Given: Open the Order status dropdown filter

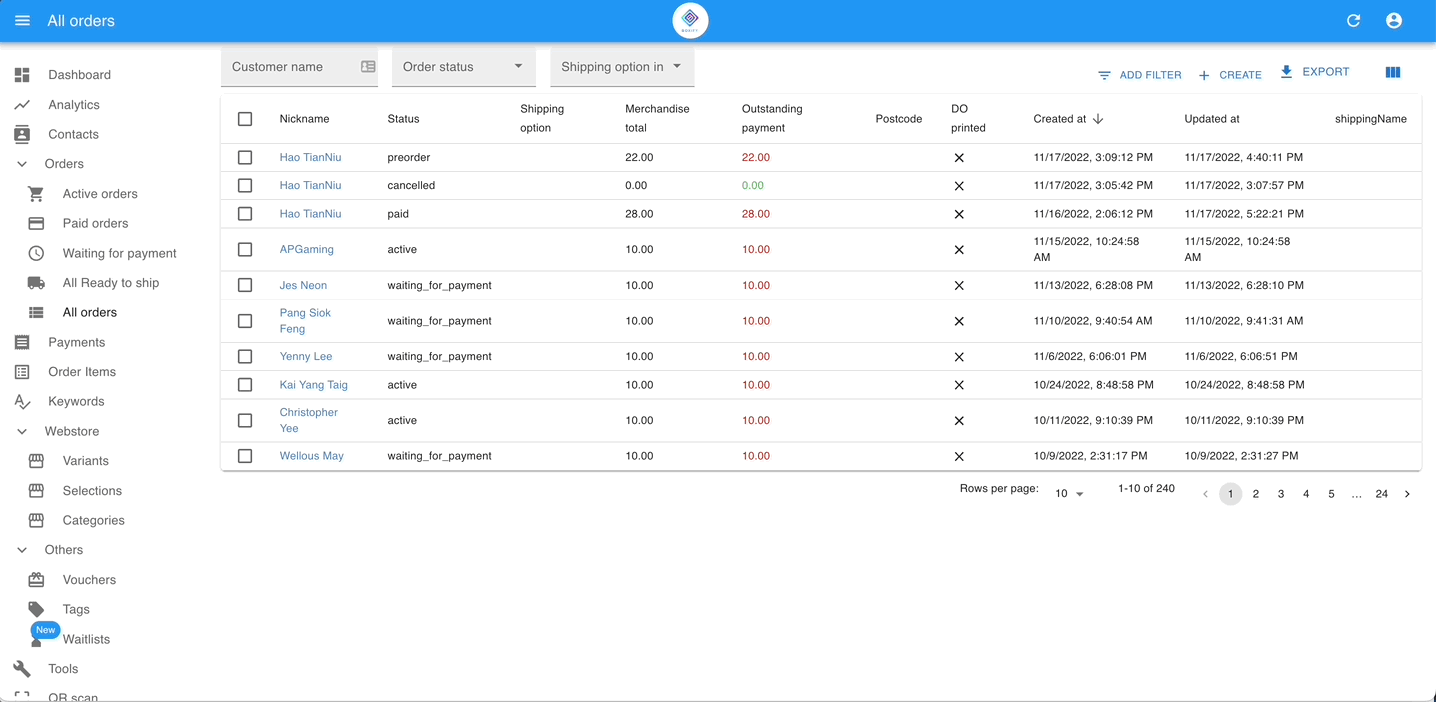Looking at the screenshot, I should coord(463,67).
